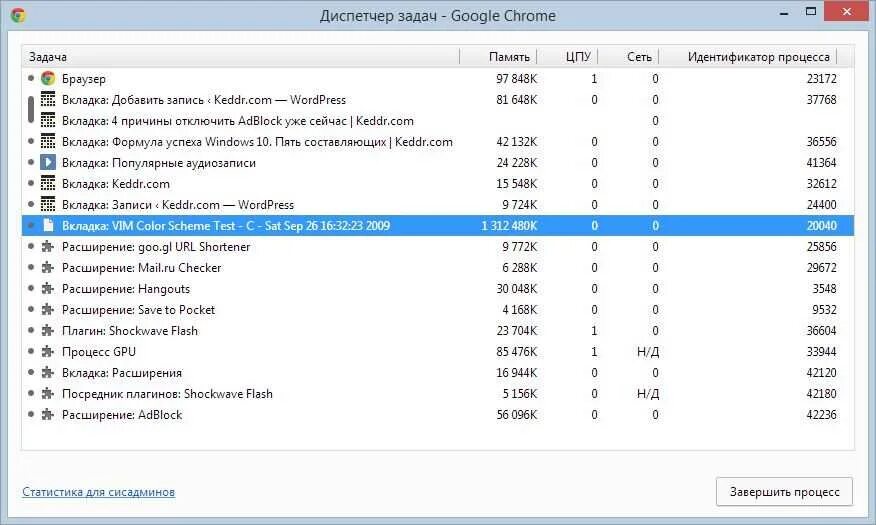Click Chrome logo in window title bar
876x525 pixels.
pos(18,15)
